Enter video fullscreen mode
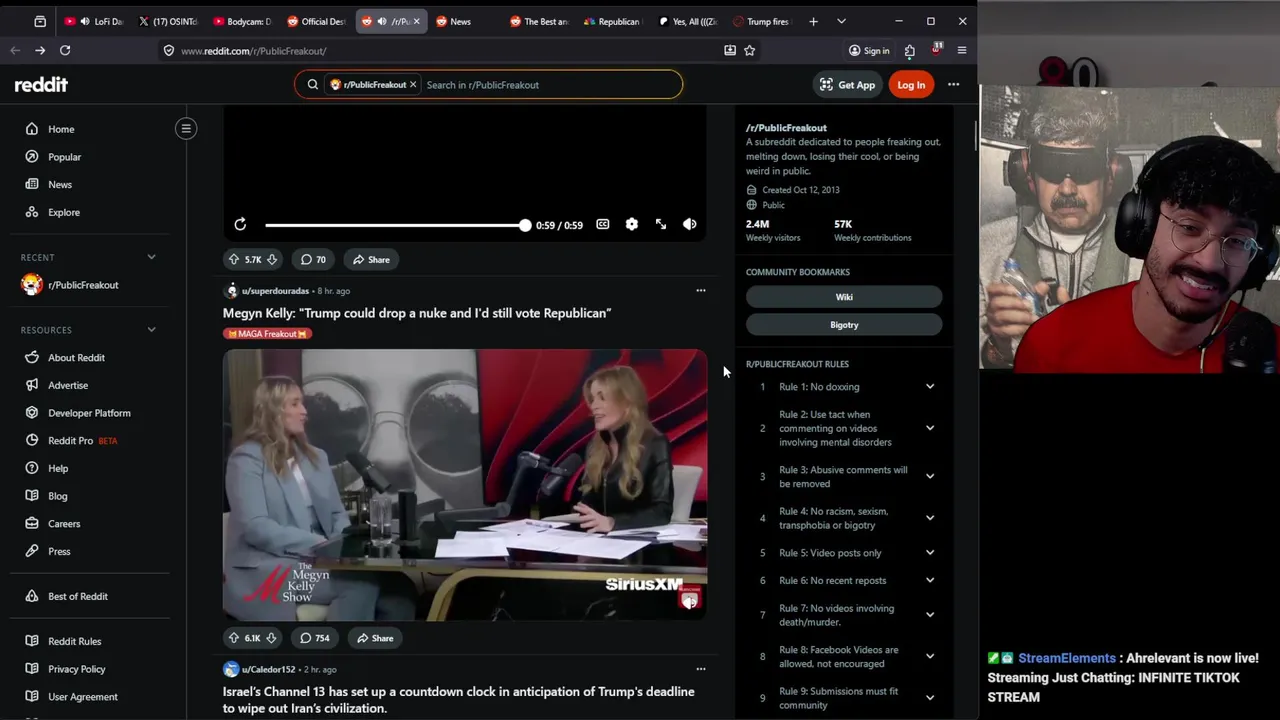The width and height of the screenshot is (1280, 720). coord(660,225)
